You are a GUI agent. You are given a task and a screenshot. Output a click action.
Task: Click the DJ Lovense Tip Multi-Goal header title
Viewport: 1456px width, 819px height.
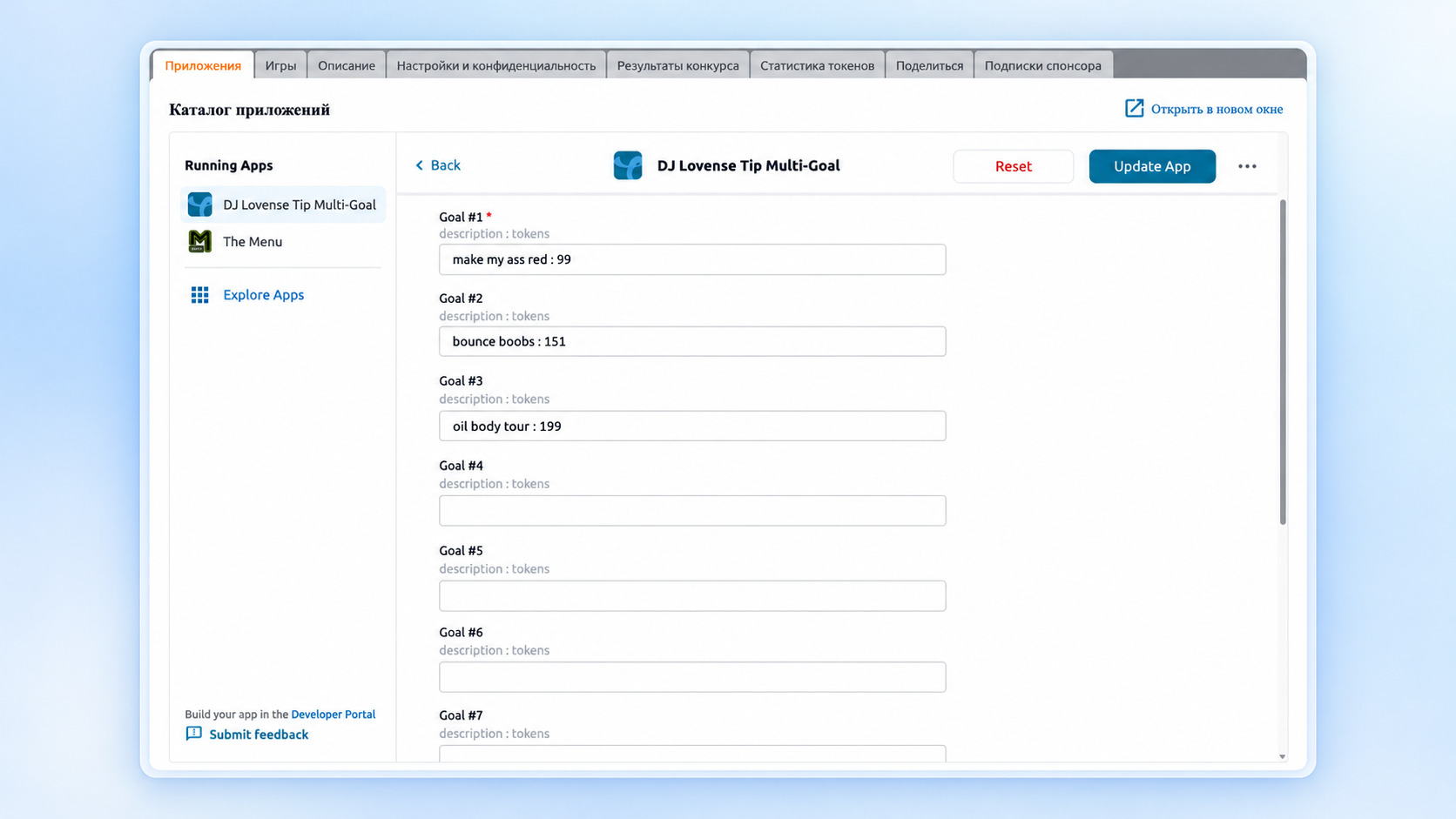[x=749, y=165]
